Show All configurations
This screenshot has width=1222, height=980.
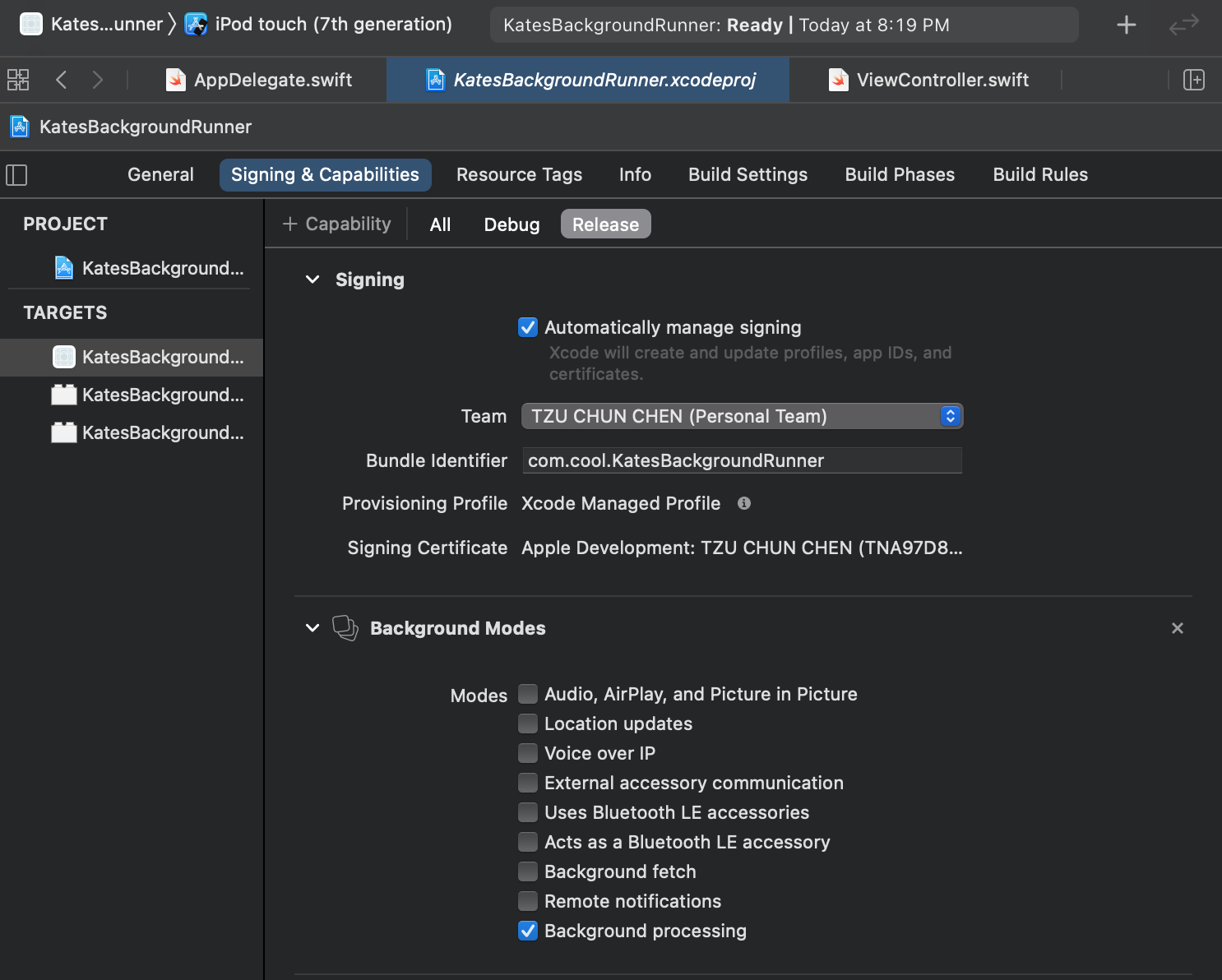pyautogui.click(x=440, y=224)
